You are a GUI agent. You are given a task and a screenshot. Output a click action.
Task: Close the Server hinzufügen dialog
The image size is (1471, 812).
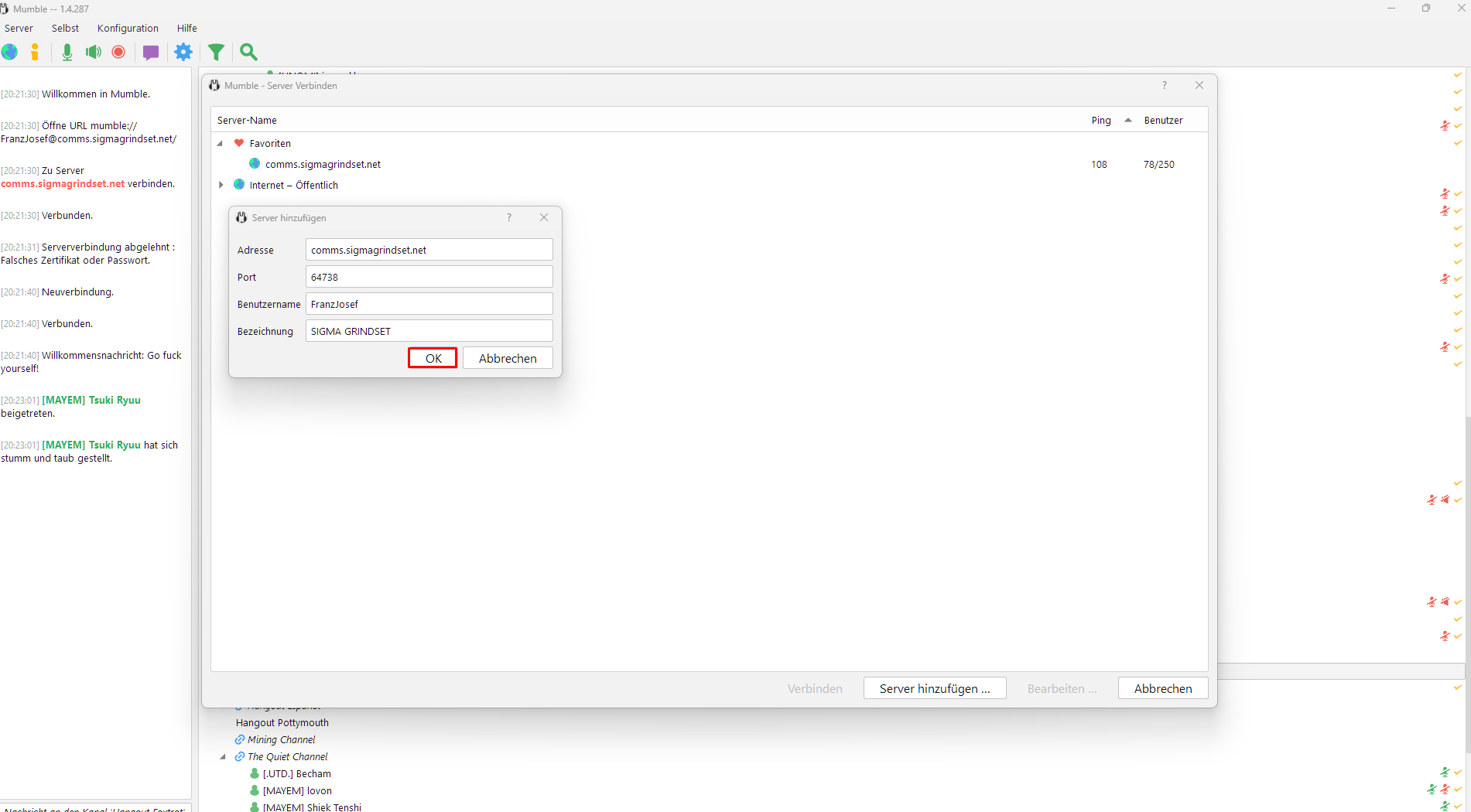click(x=544, y=217)
